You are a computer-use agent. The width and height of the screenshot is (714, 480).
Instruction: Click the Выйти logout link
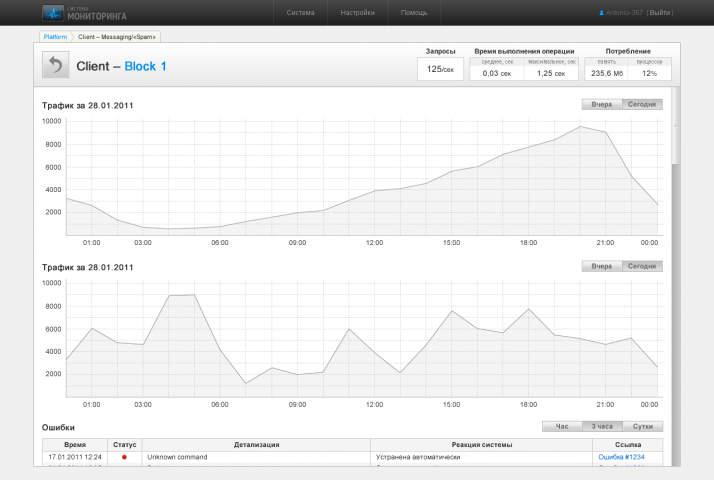(x=660, y=13)
